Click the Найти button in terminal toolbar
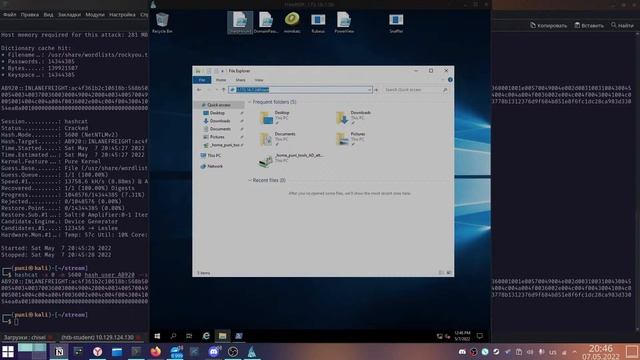Screen dimensions: 640x360 [x=622, y=25]
